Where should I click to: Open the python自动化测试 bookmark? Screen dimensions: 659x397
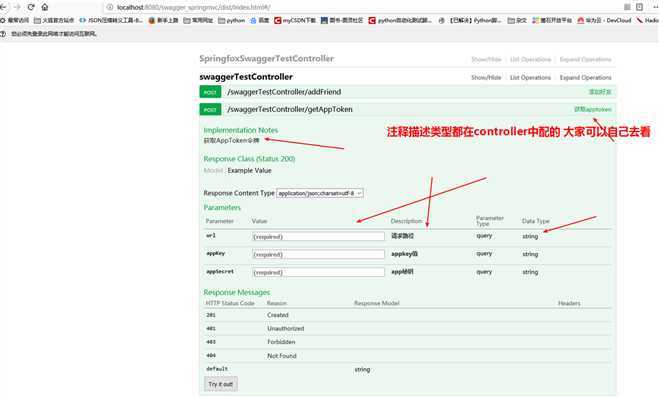click(400, 20)
